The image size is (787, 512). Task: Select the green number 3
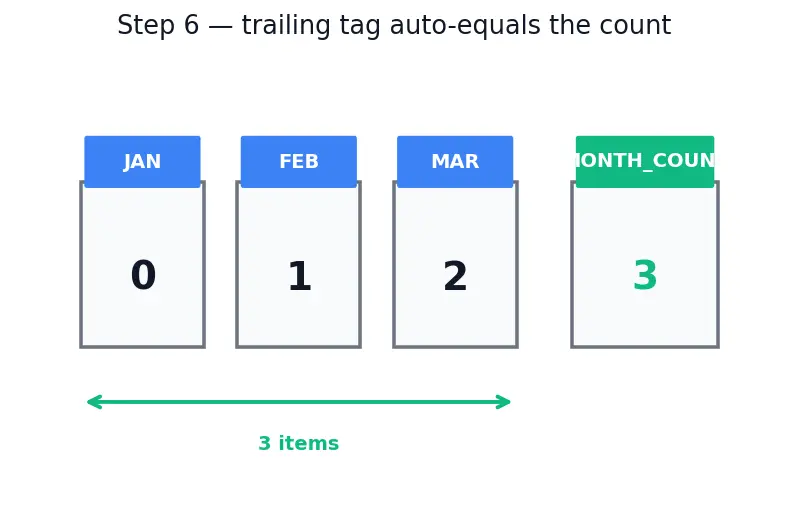pos(645,275)
